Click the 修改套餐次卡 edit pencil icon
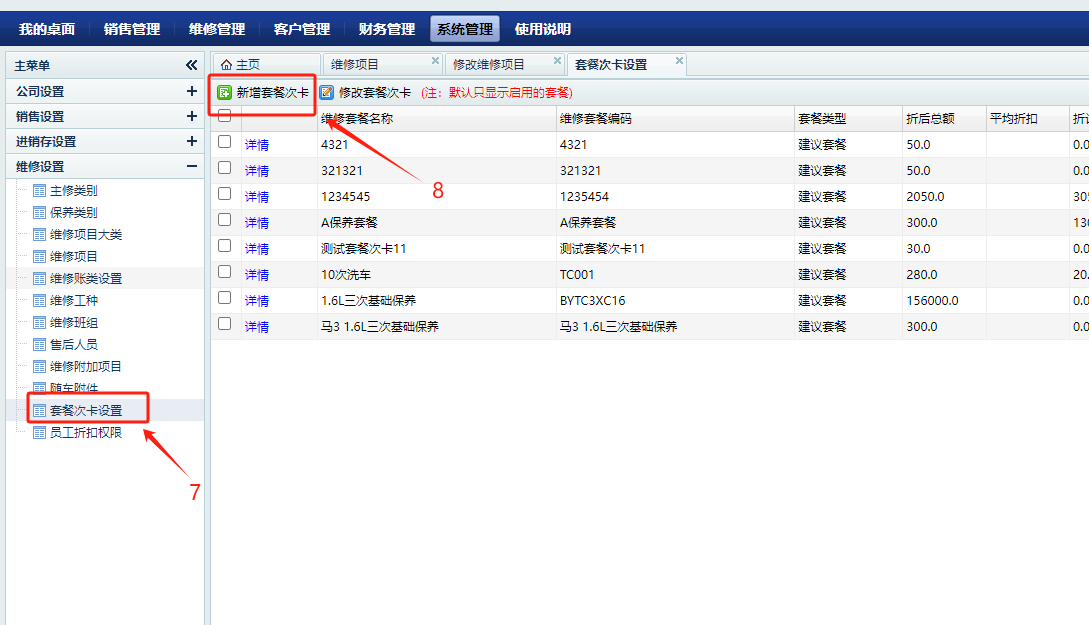1089x625 pixels. pos(327,93)
